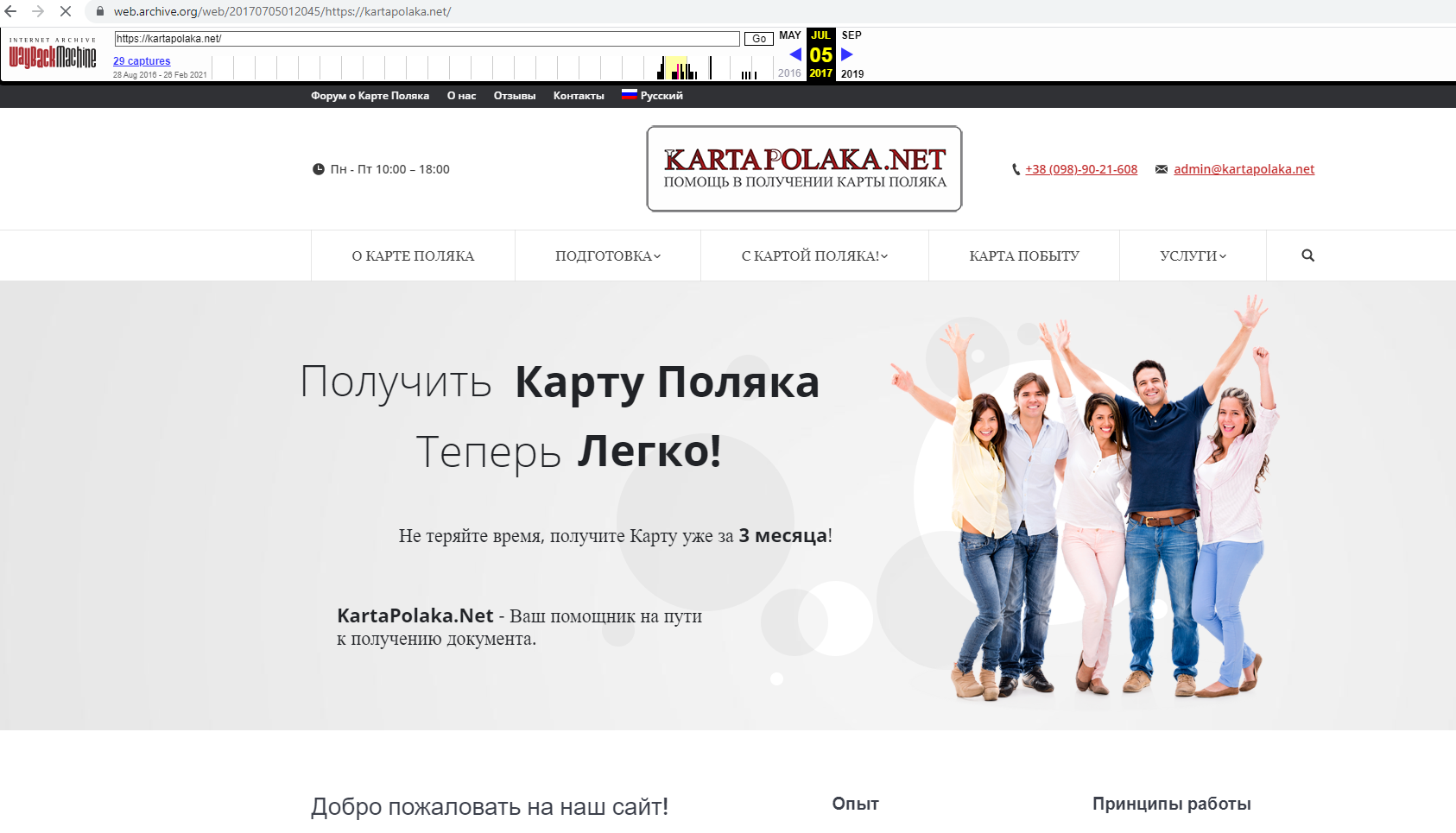This screenshot has width=1456, height=833.
Task: Select year 2016 in Wayback toolbar
Action: 789,73
